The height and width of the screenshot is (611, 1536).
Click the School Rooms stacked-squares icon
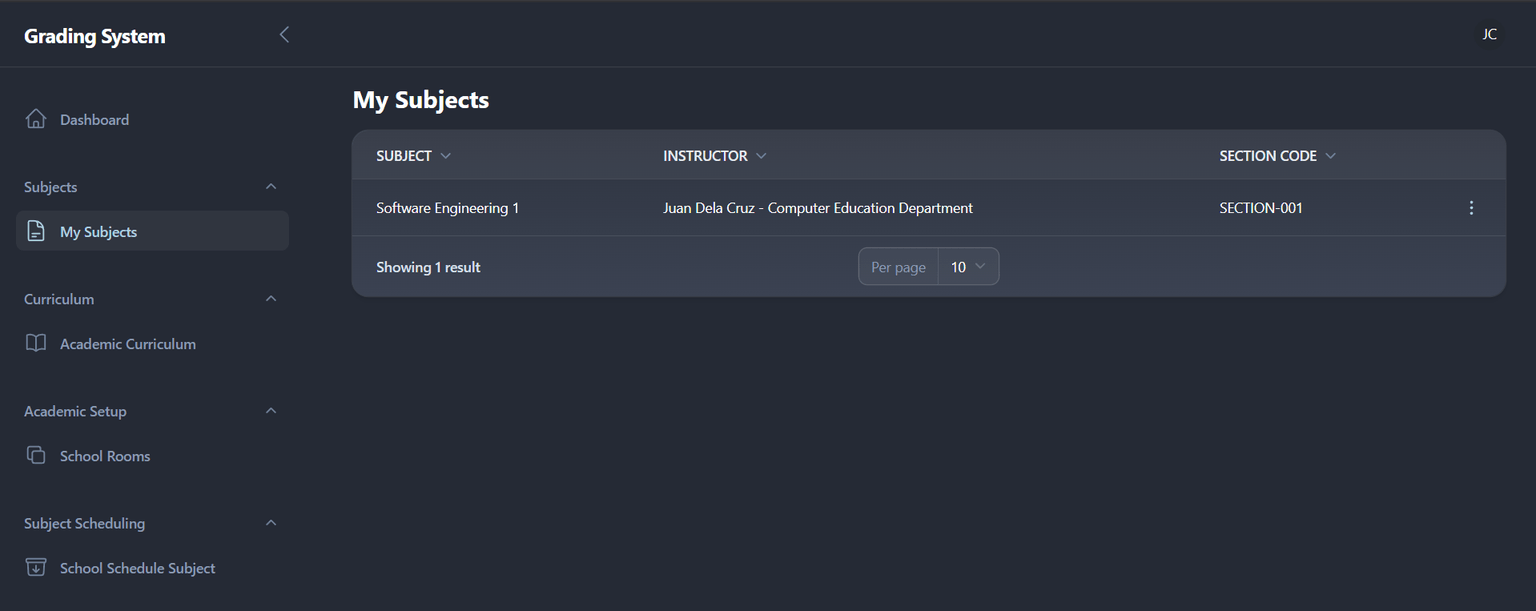point(36,455)
